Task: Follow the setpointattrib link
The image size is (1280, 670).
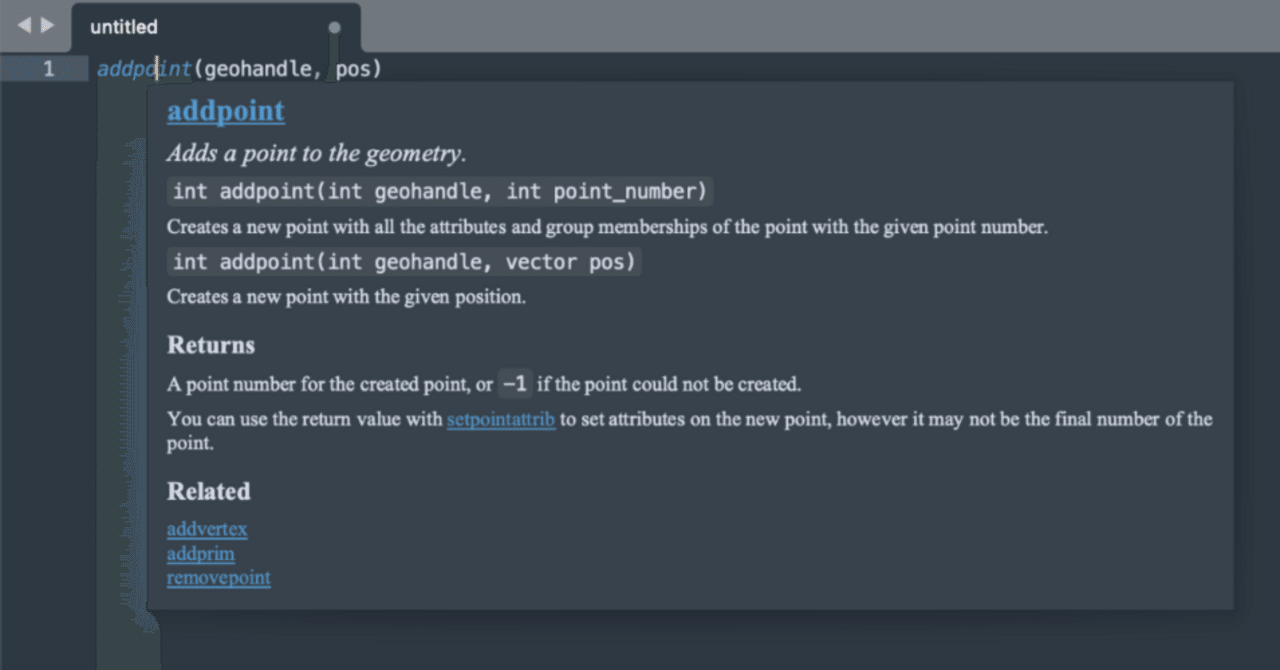Action: point(500,419)
